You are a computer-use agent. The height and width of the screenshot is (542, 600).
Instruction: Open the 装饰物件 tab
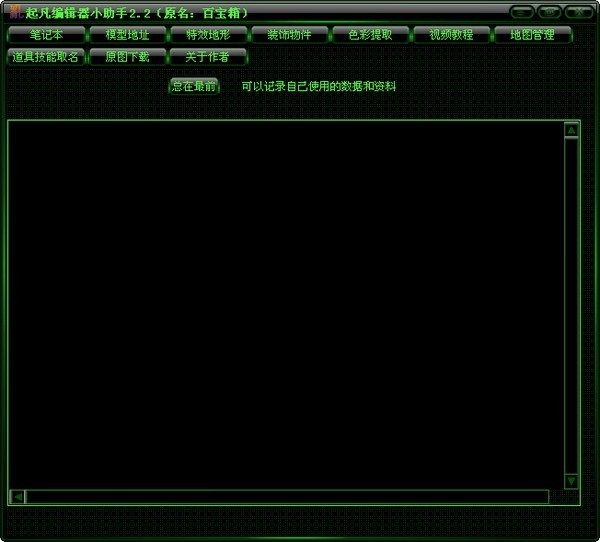(289, 35)
